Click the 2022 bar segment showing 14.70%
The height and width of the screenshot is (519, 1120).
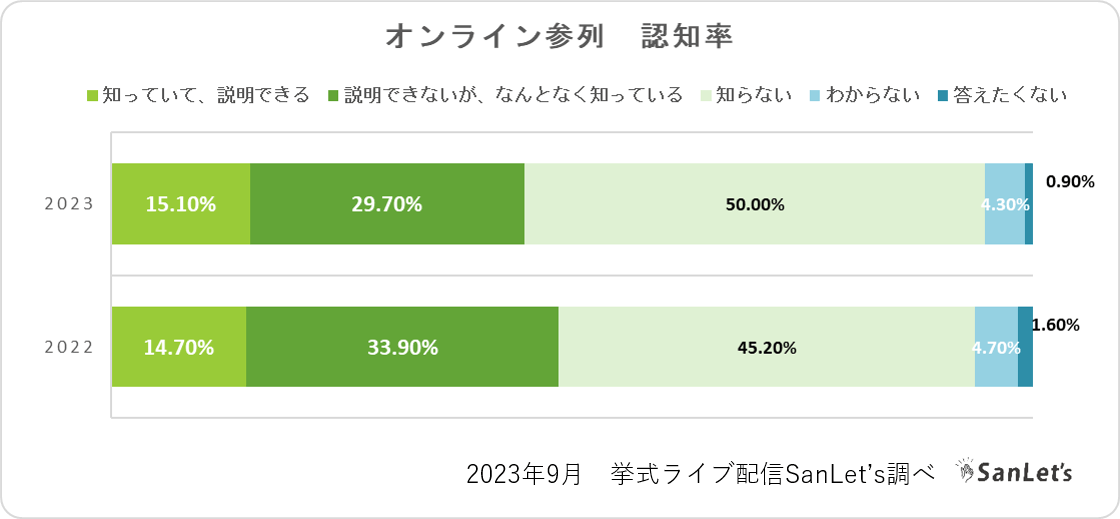click(x=179, y=347)
